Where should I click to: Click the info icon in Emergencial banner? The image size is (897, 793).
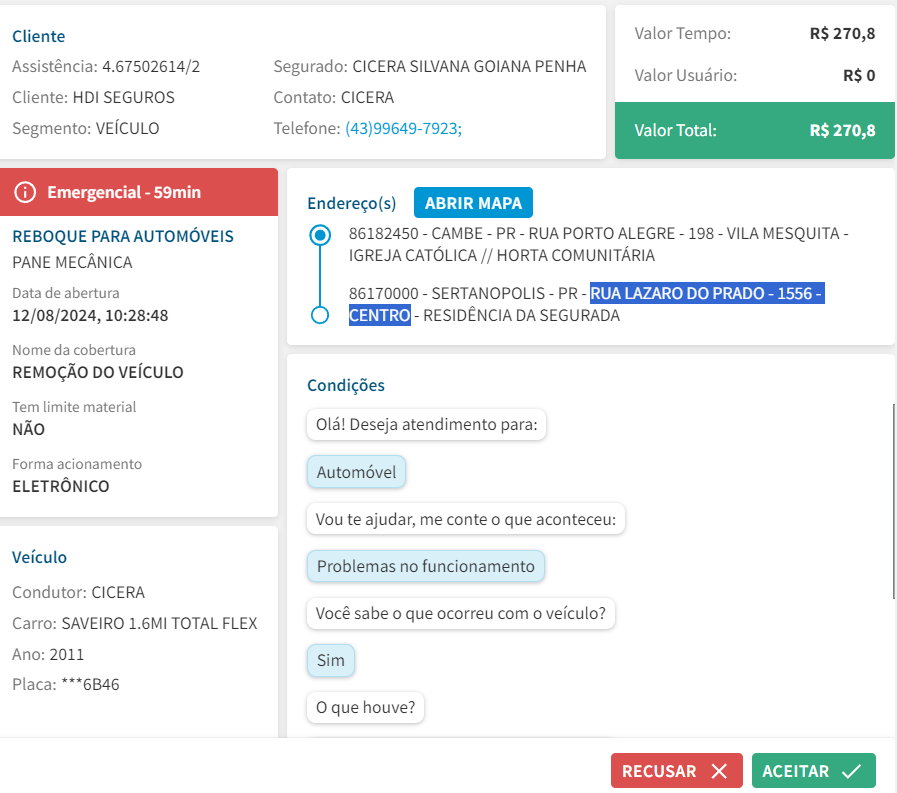(x=26, y=192)
